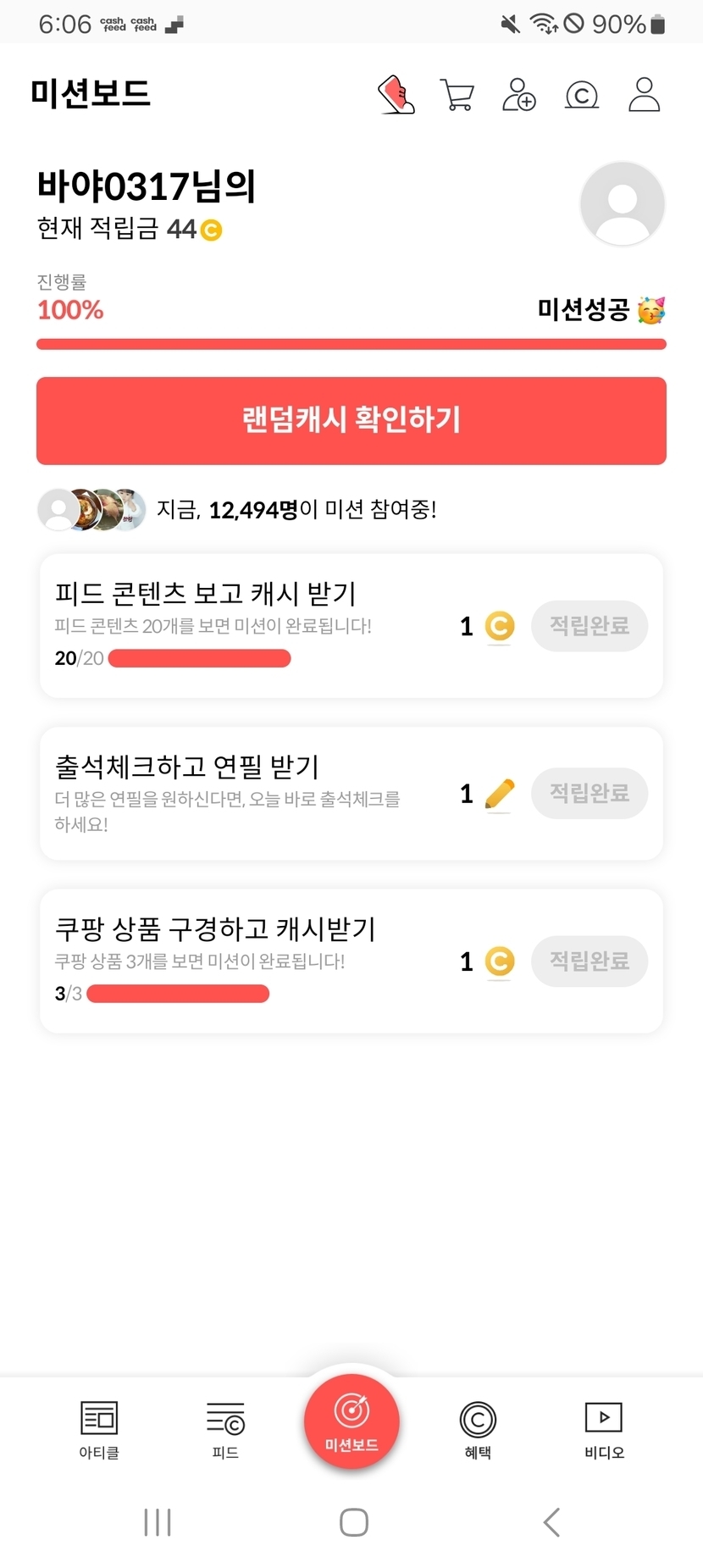The image size is (703, 1568).
Task: Tap 적립완료 button for 피드 콘텐츠 mission
Action: pos(590,626)
